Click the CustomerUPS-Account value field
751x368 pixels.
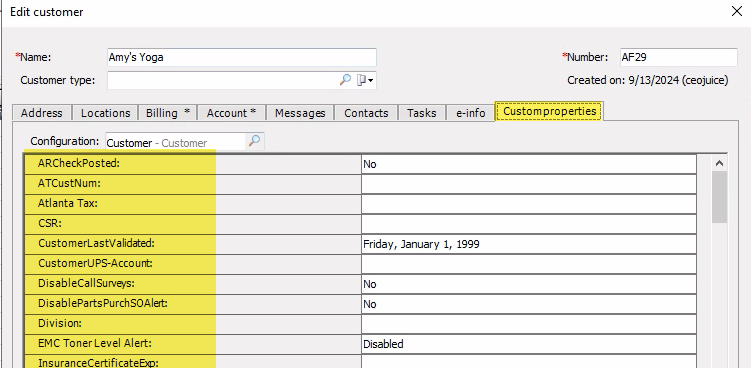click(529, 264)
